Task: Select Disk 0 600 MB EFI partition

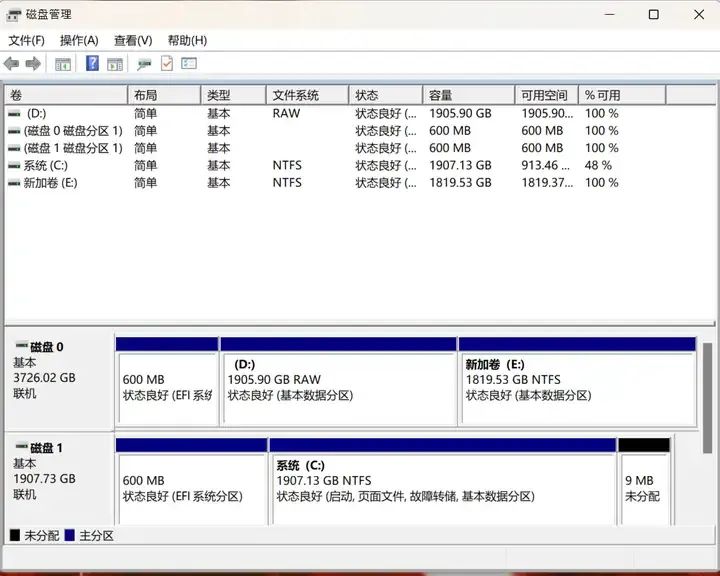Action: pos(167,381)
